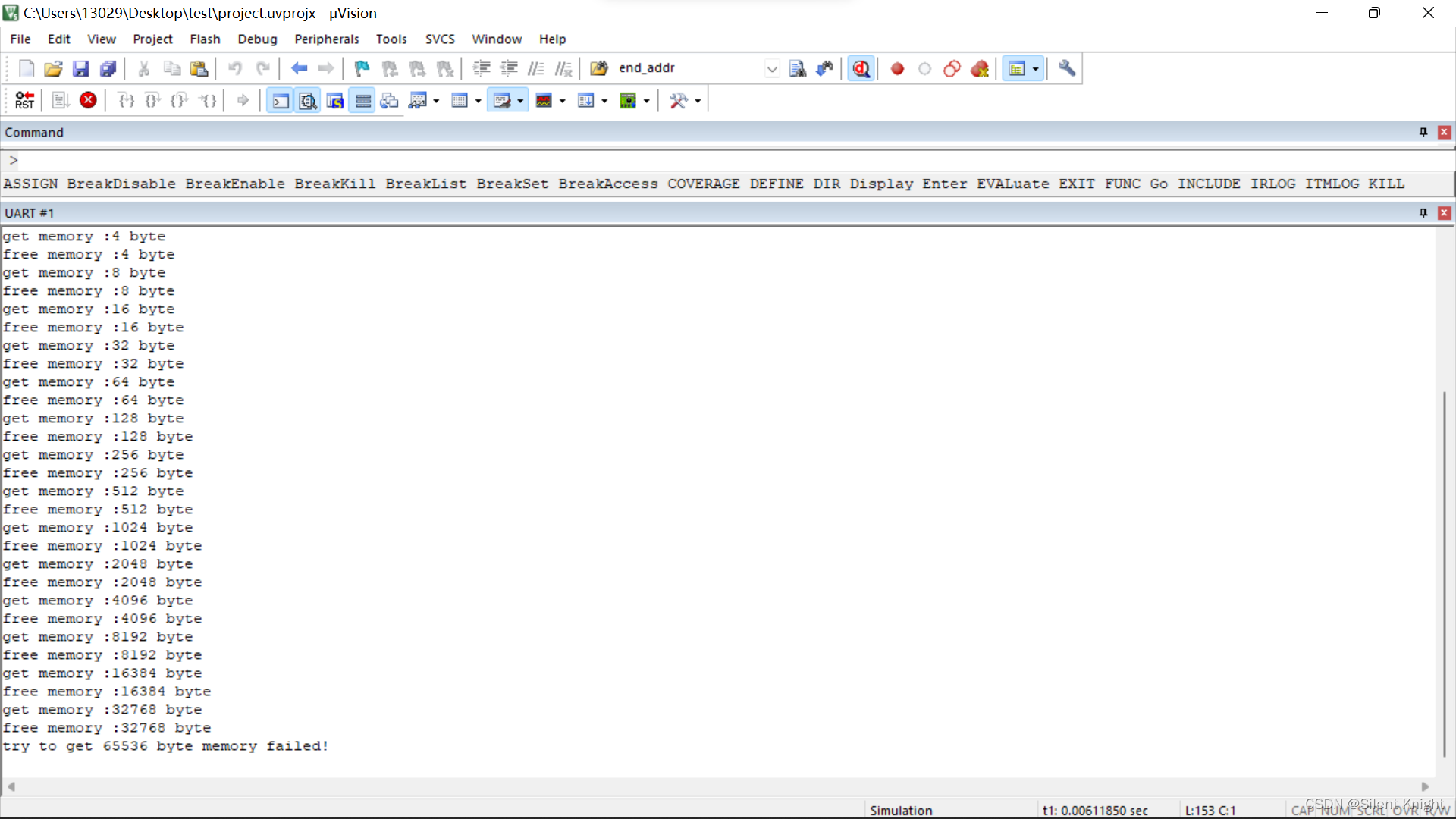Close the UART #1 panel
Screen dimensions: 1456x819
point(1444,213)
